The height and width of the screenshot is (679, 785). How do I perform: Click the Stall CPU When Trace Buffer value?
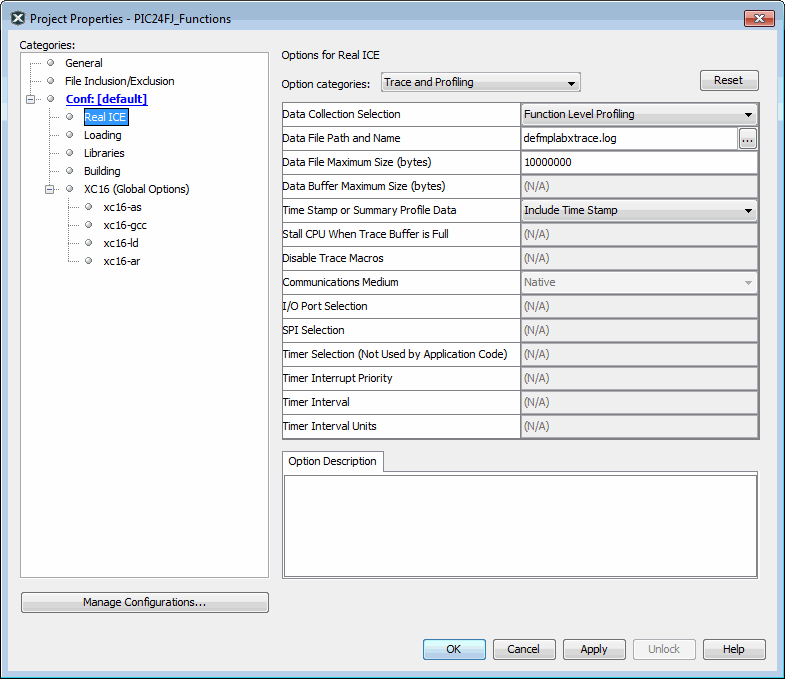pos(639,234)
